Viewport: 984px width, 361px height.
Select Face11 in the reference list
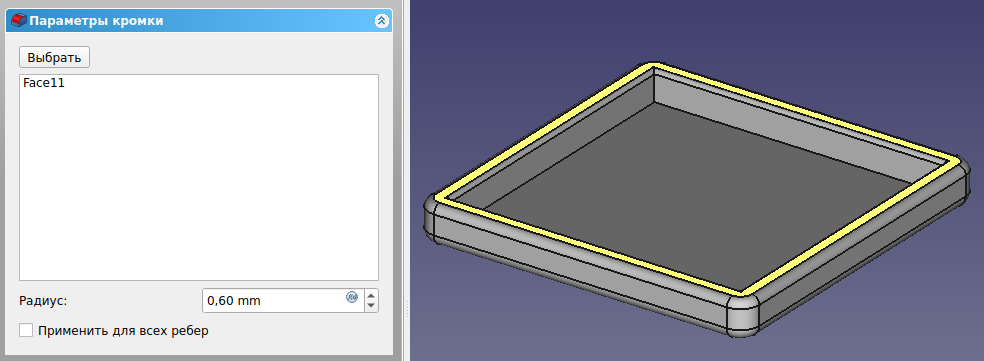pos(44,82)
